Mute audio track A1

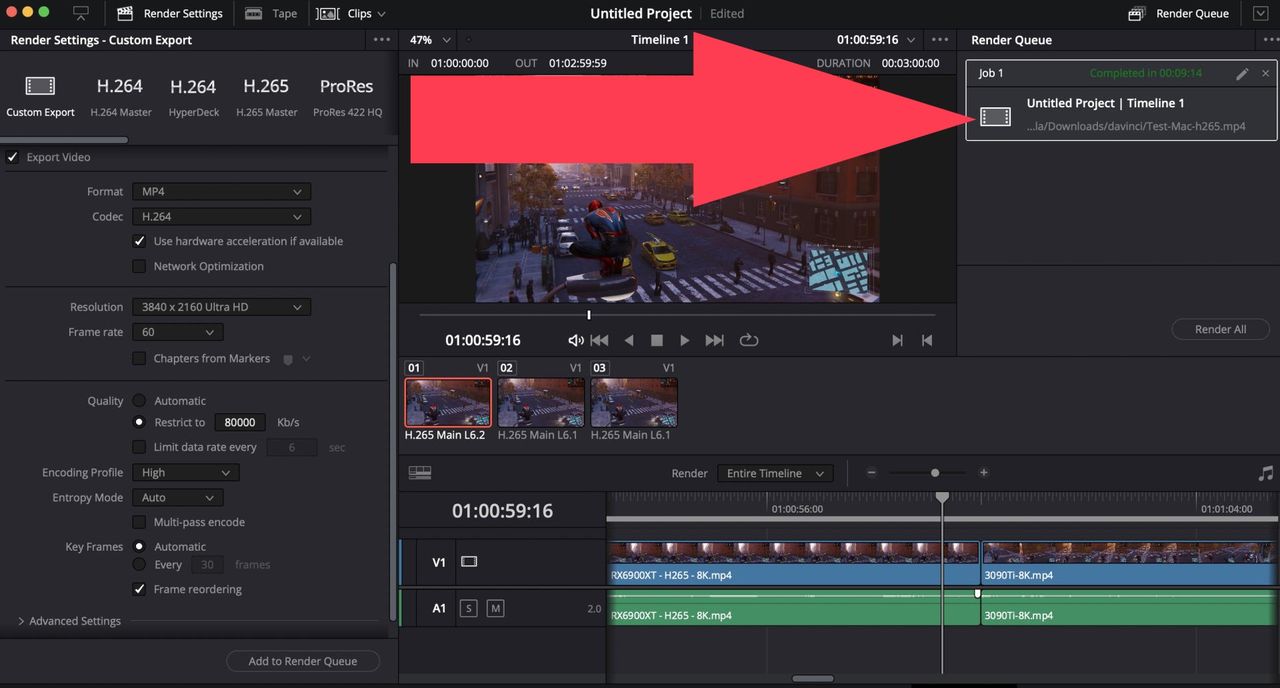495,608
